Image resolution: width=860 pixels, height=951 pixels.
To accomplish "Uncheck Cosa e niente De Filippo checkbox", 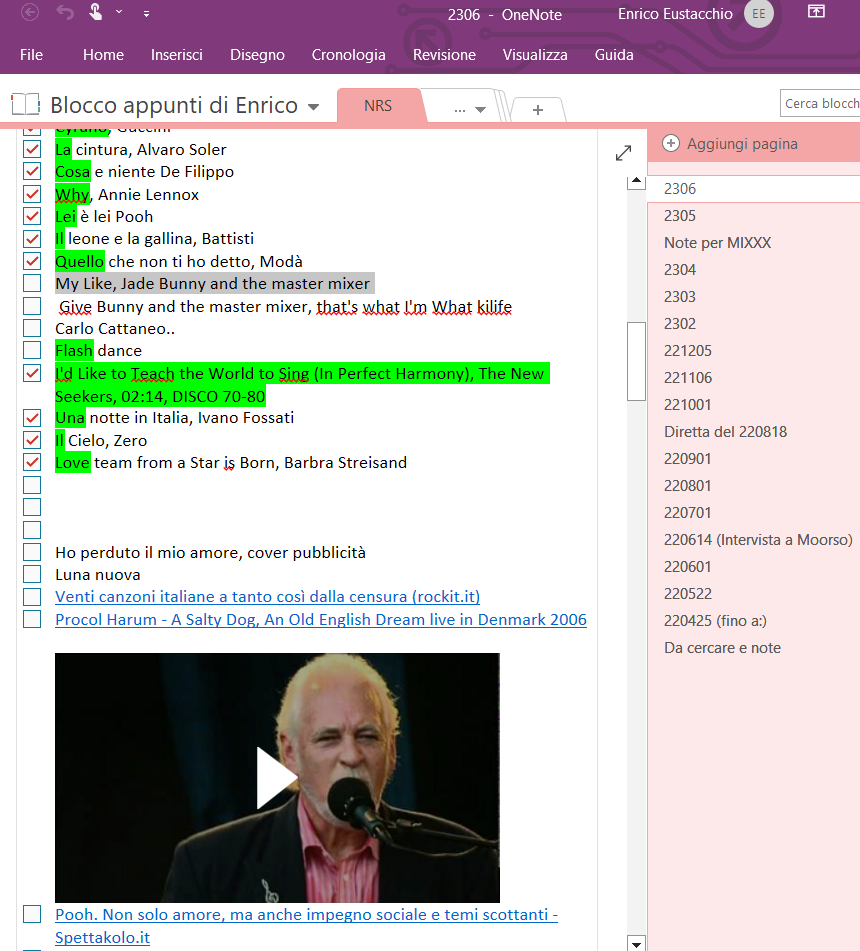I will (32, 172).
